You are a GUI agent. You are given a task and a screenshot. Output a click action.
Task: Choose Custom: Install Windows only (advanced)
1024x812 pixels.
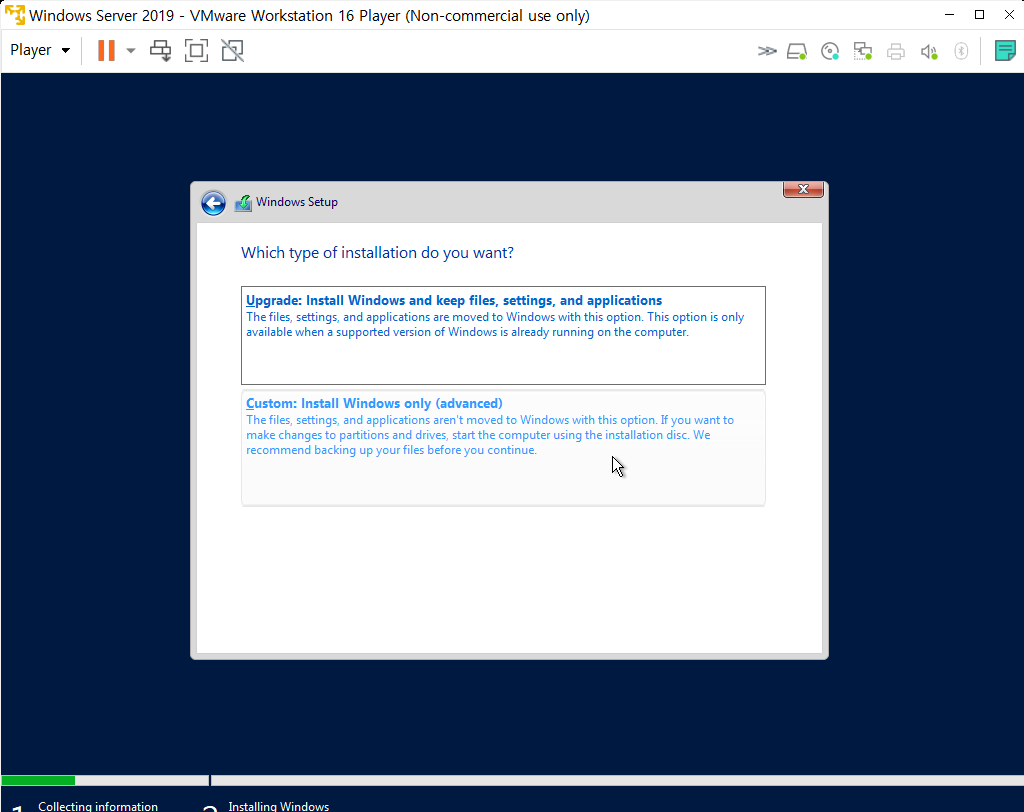503,447
